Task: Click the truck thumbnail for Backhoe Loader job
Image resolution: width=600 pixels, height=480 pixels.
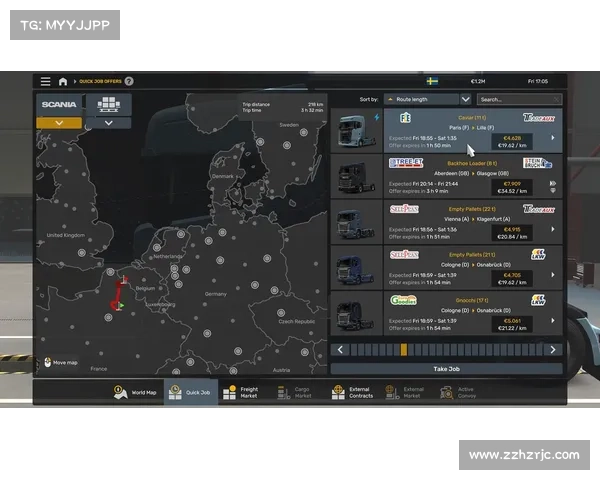Action: (x=356, y=176)
